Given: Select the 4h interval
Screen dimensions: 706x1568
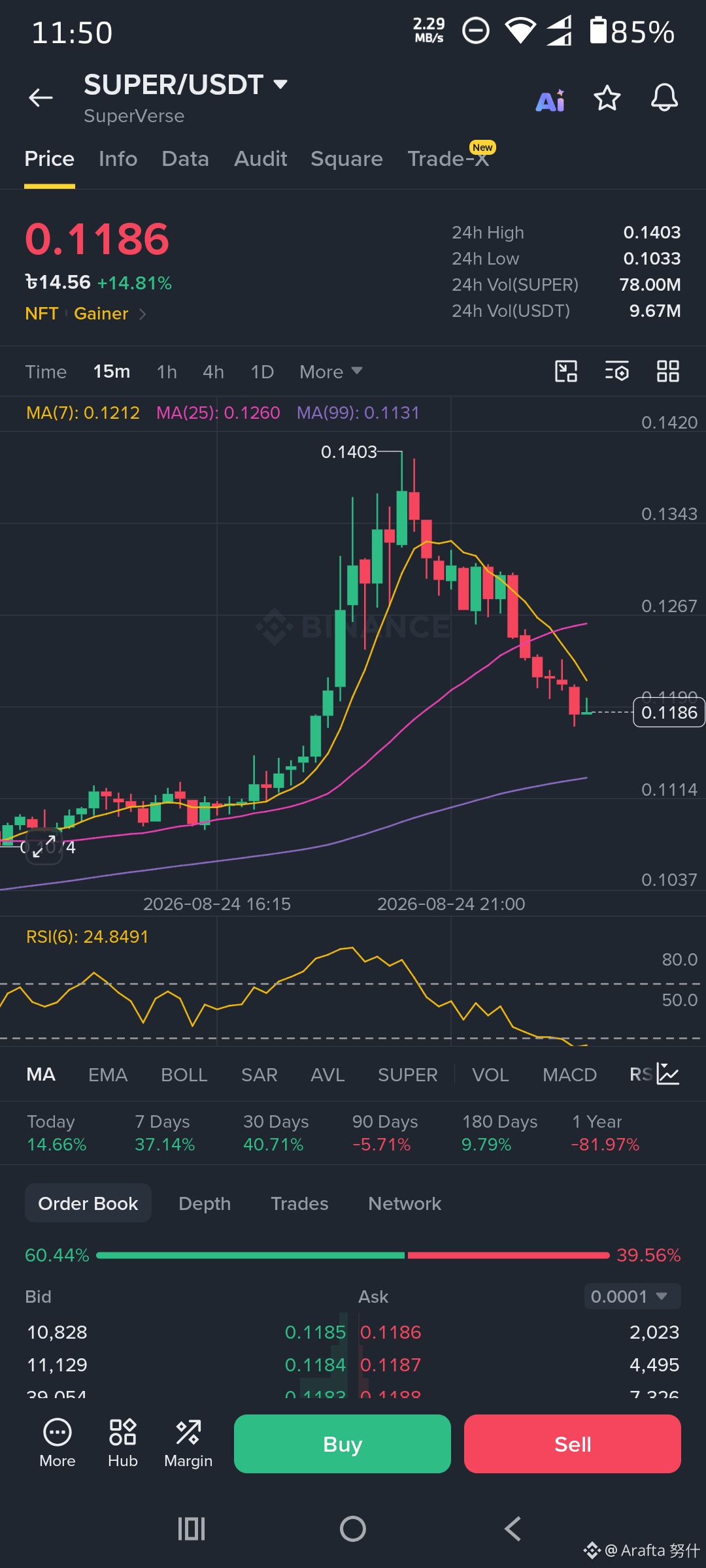Looking at the screenshot, I should [x=214, y=372].
